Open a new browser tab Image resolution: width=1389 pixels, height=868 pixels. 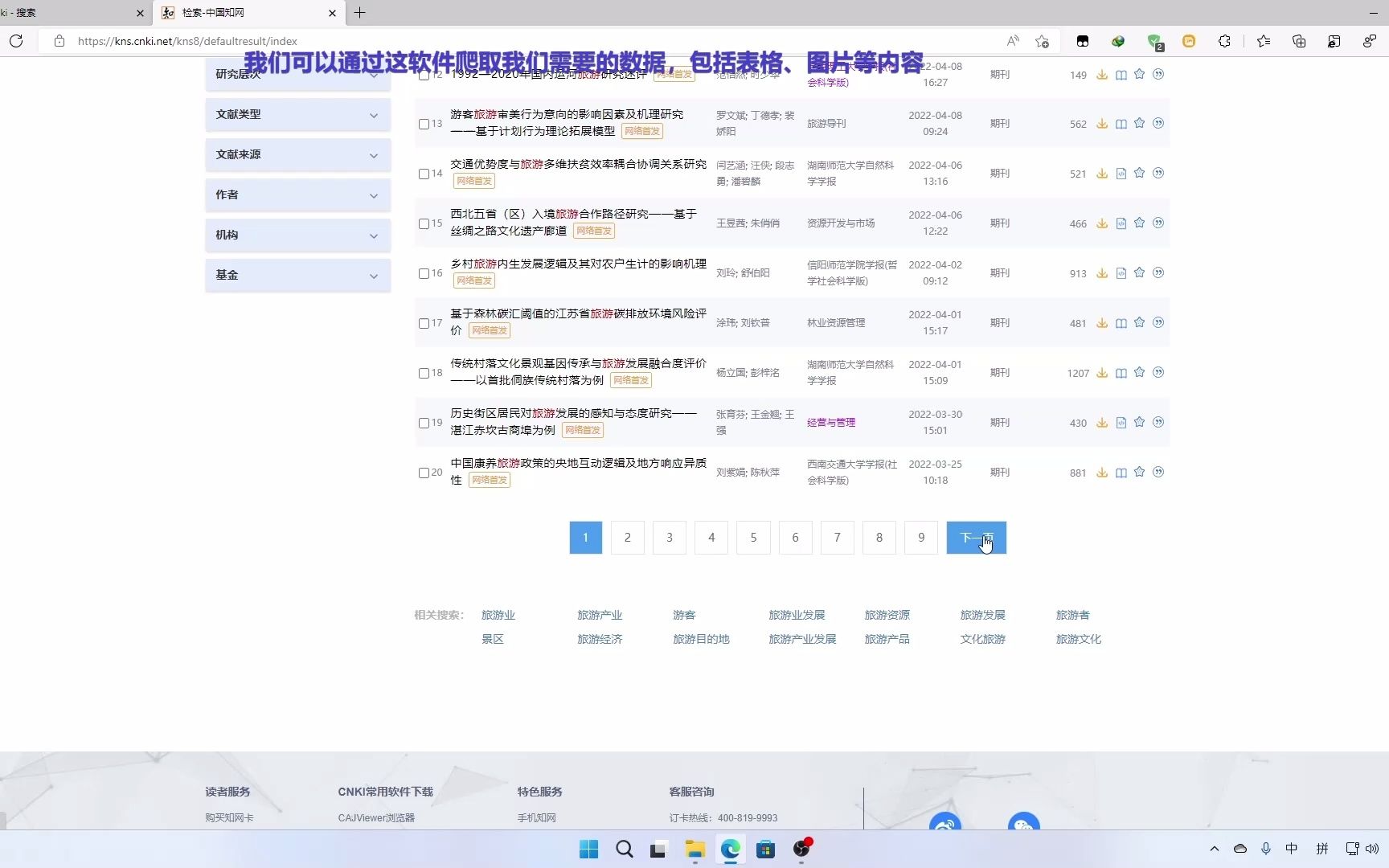(x=359, y=13)
